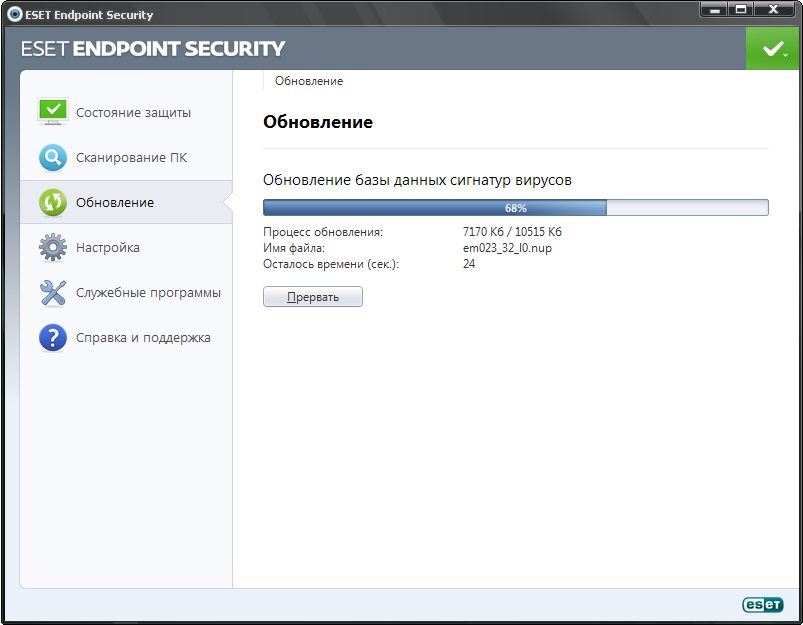The image size is (803, 625).
Task: Click the Обновление breadcrumb at the top
Action: coord(308,81)
